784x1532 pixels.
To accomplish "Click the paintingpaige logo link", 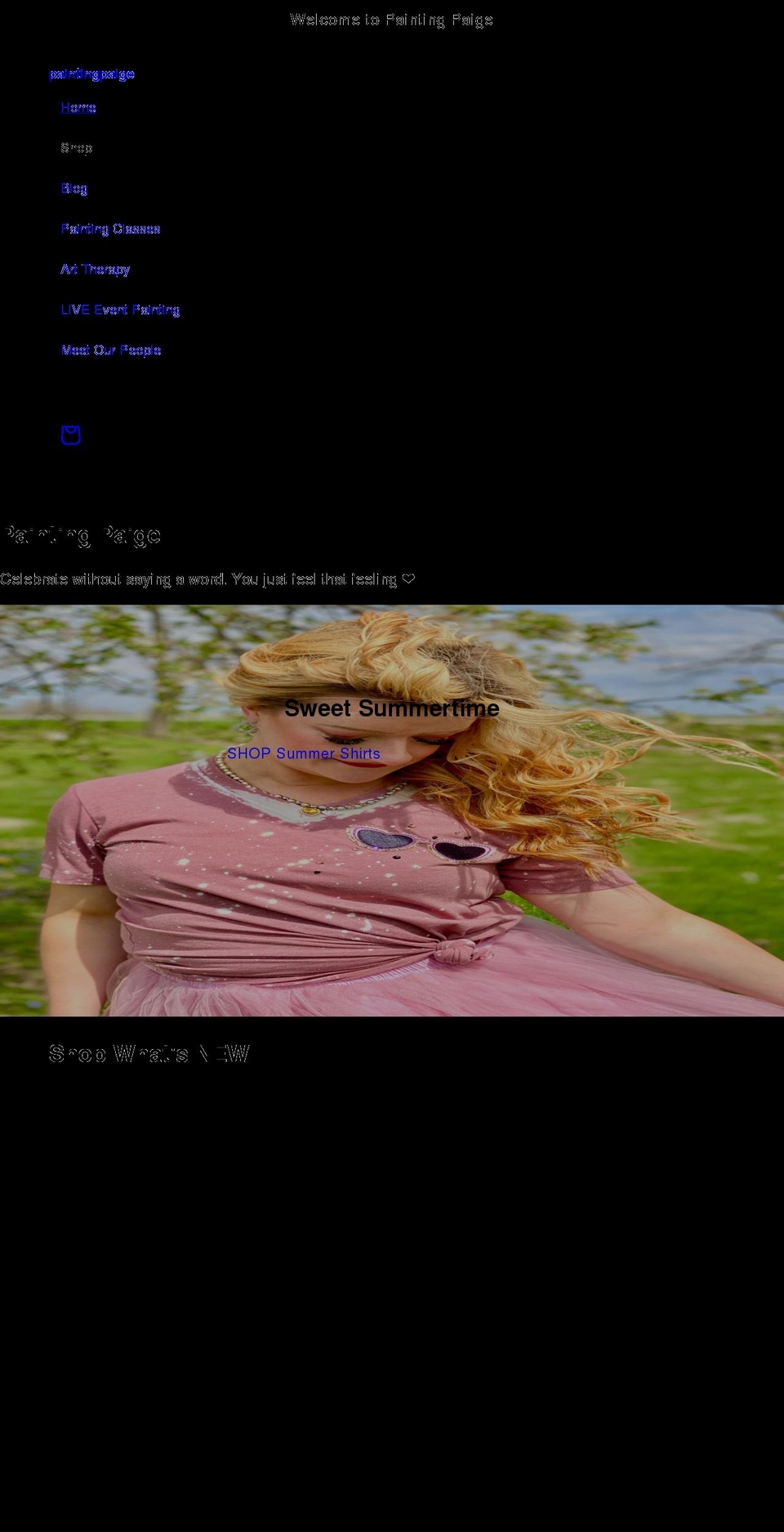I will (91, 74).
